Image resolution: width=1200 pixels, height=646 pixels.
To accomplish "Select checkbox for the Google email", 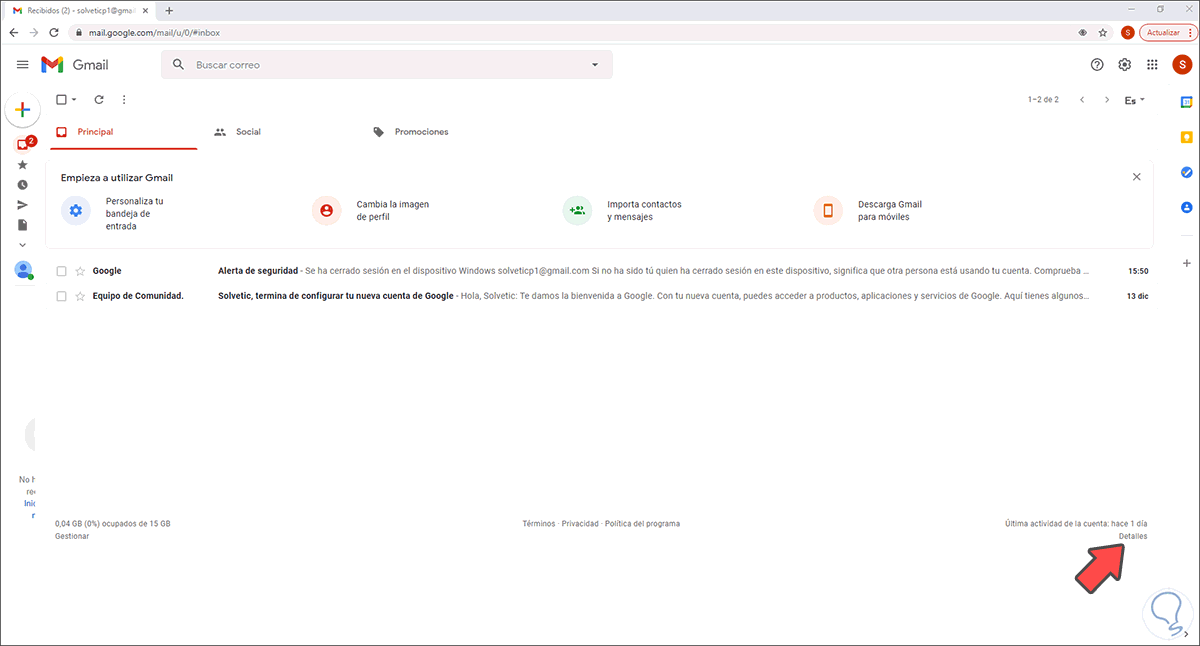I will click(x=61, y=271).
